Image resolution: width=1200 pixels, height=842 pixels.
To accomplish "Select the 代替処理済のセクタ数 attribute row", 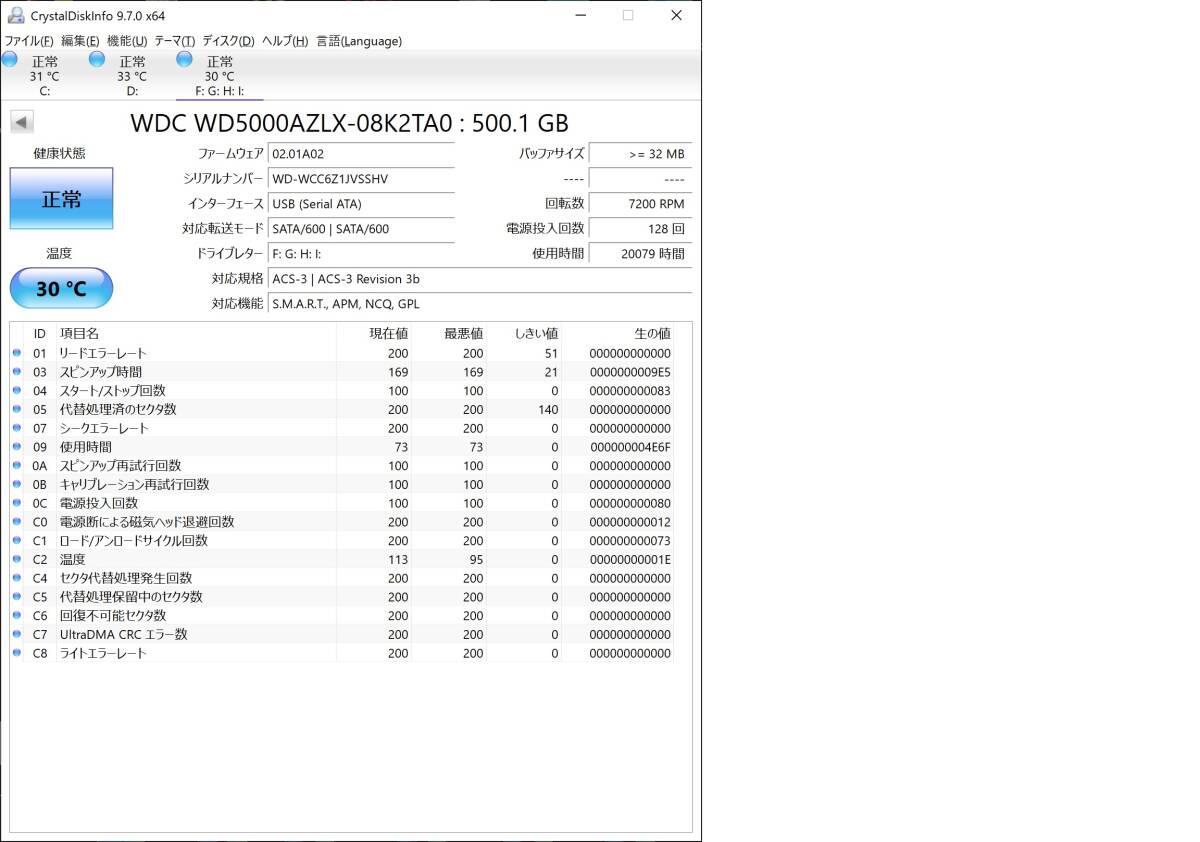I will pos(342,409).
